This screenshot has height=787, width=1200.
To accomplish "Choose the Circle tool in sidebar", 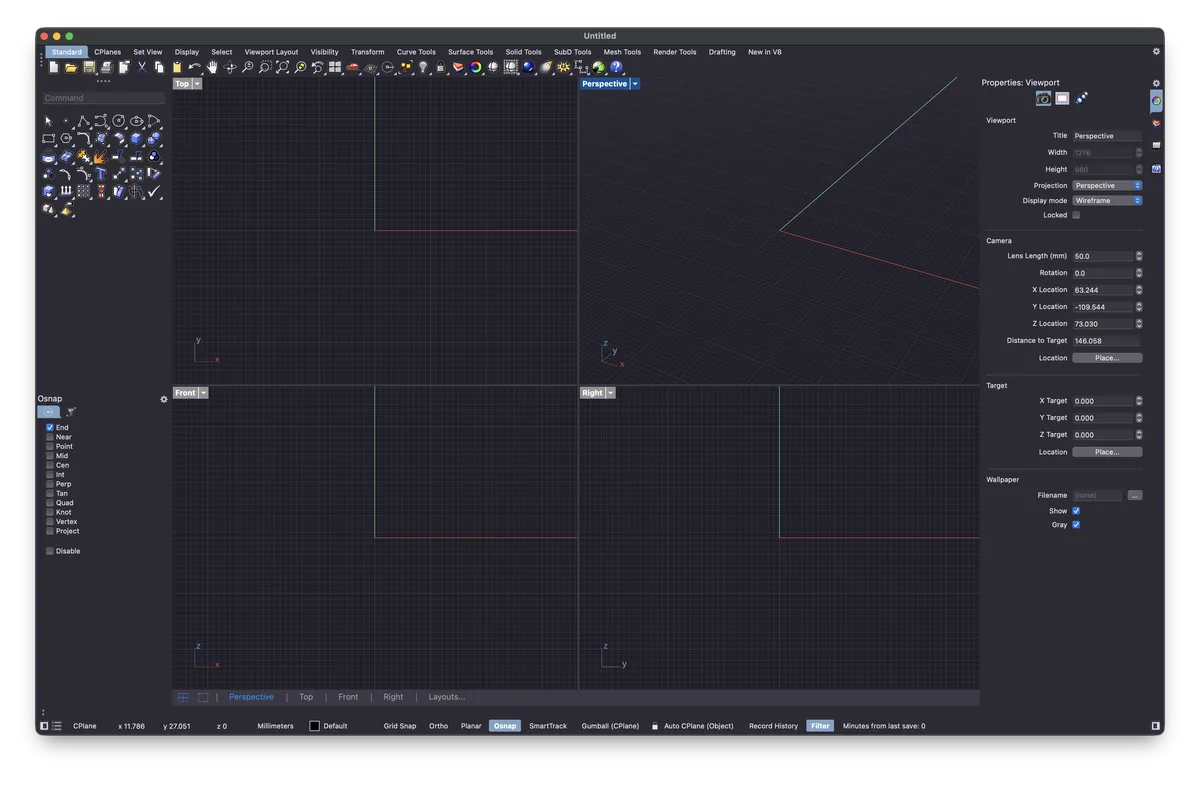I will pos(118,121).
